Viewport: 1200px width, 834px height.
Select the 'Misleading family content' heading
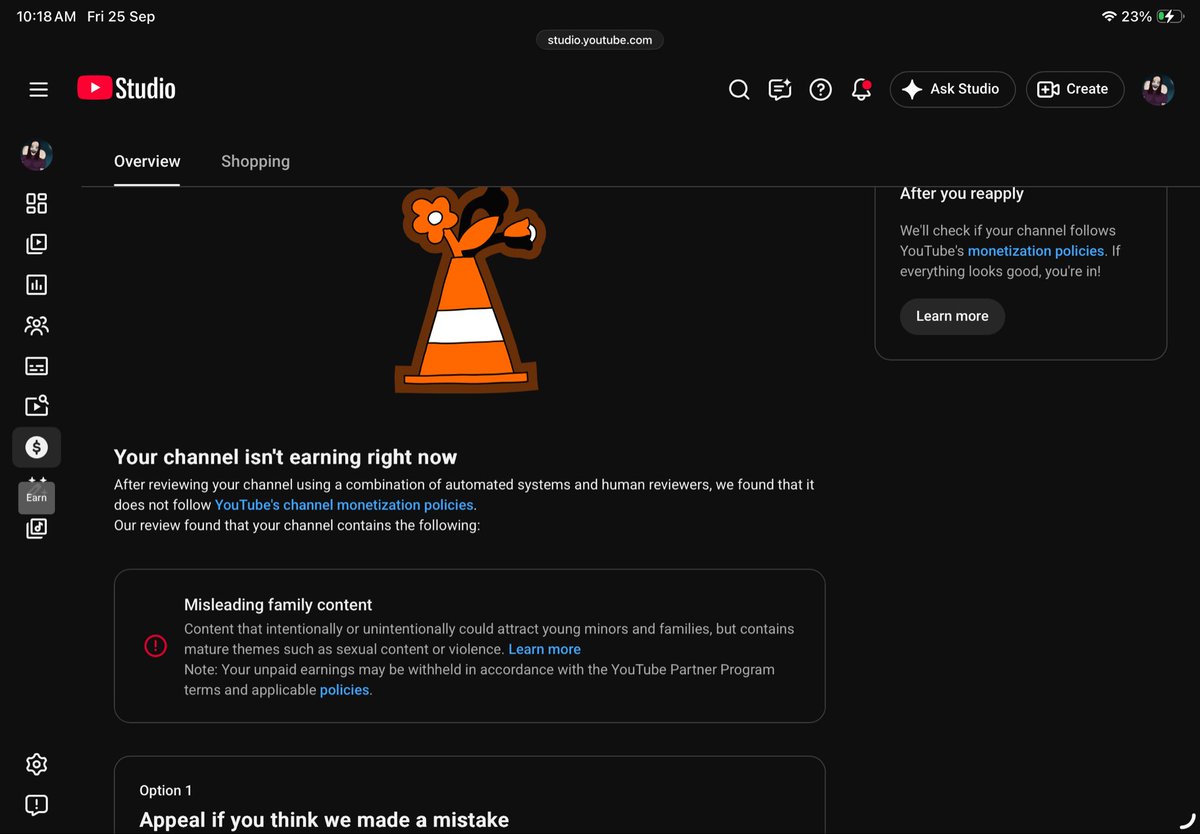278,605
